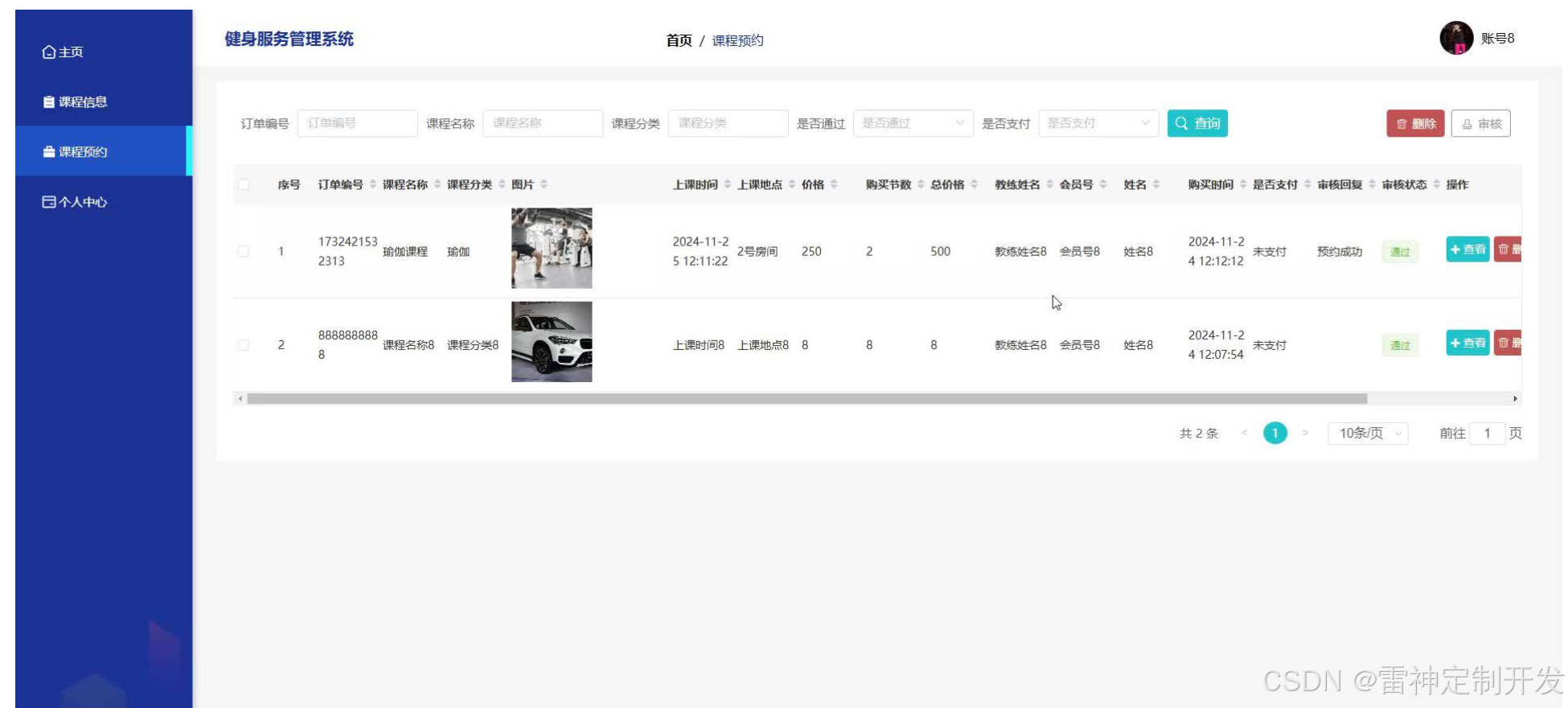Sort by 会员号 column
The image size is (1568, 708).
coord(1103,184)
